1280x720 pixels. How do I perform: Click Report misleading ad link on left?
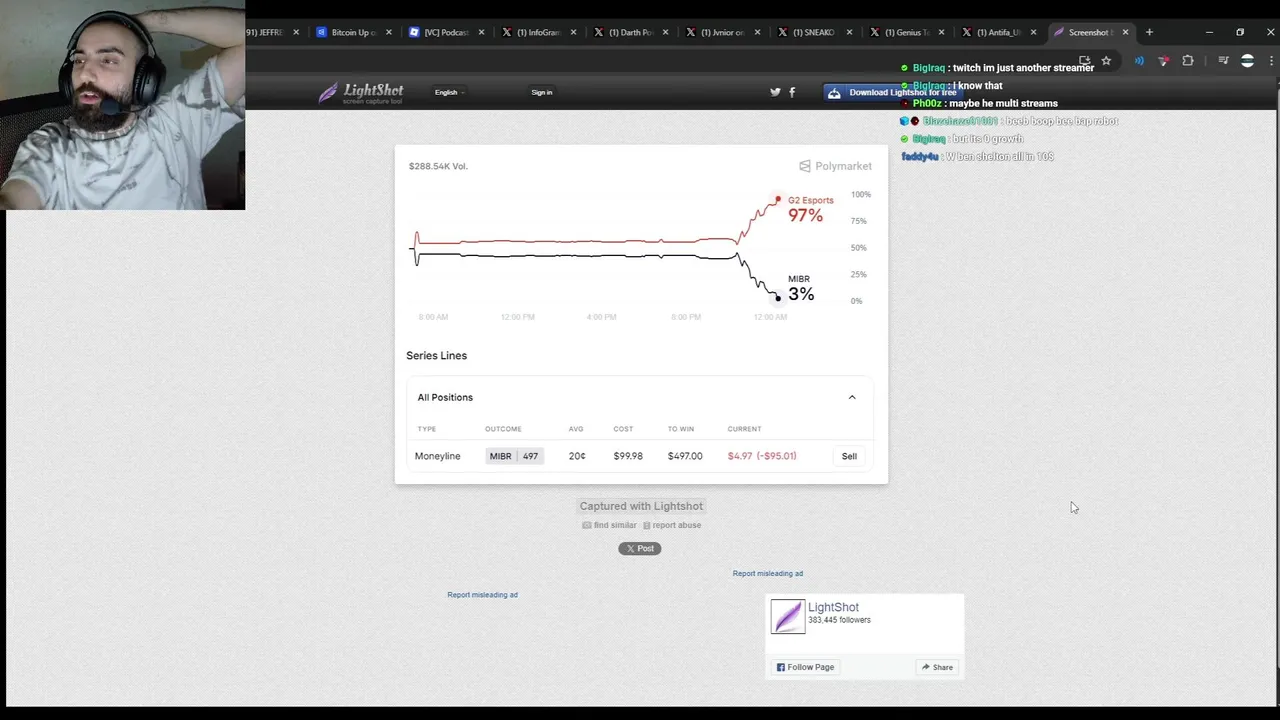482,594
